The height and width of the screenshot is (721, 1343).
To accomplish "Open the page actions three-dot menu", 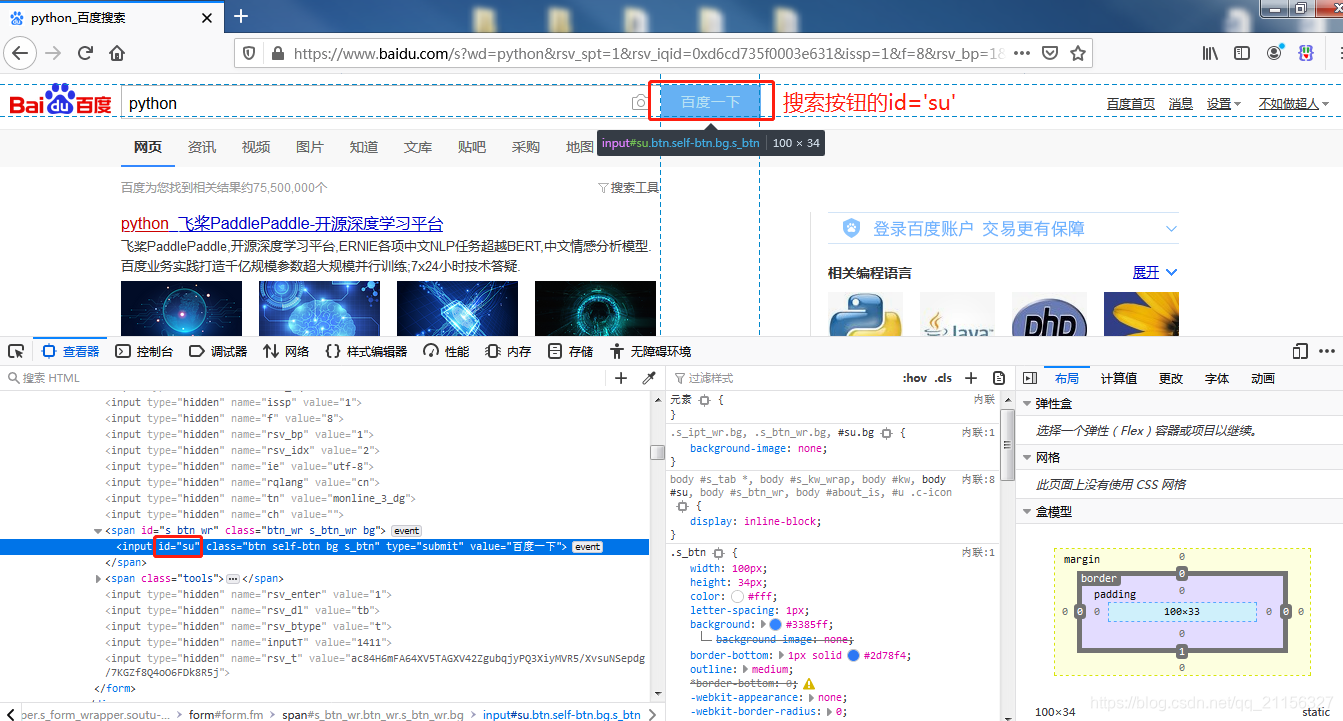I will (x=1022, y=53).
